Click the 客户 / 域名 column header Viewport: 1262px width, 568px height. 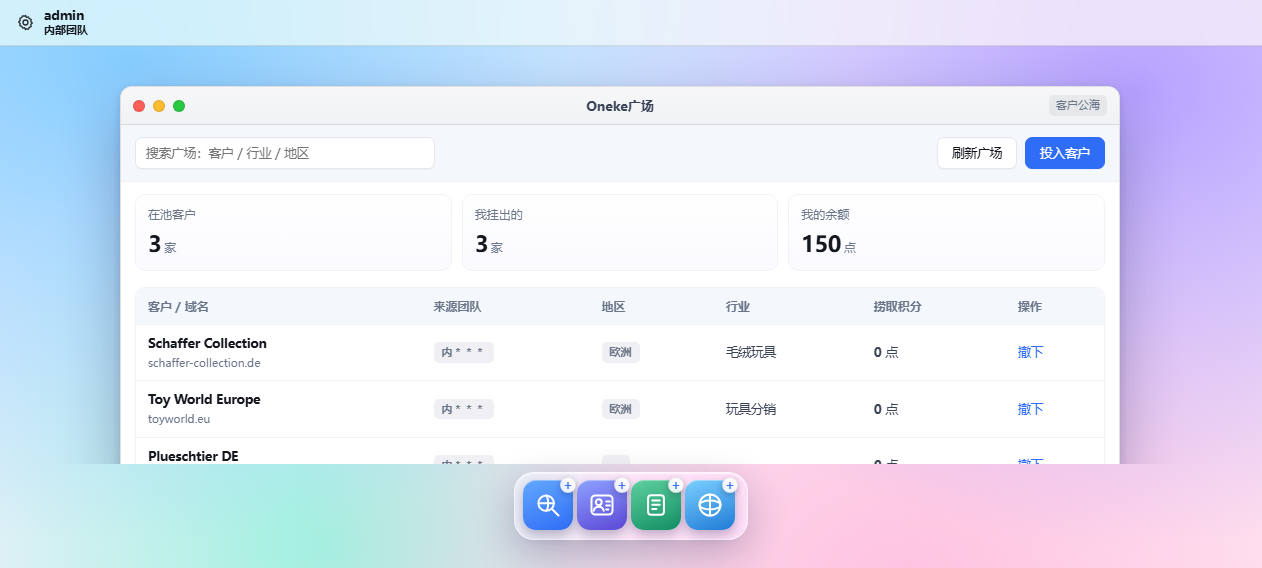coord(178,307)
